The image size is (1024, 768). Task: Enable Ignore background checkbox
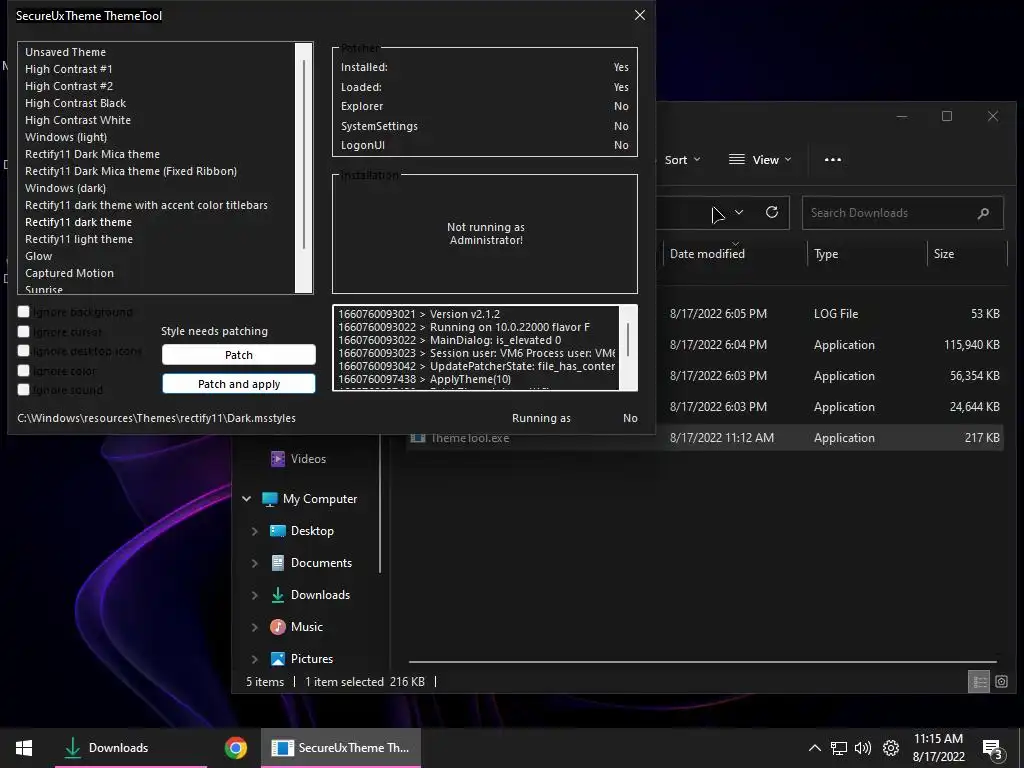24,312
